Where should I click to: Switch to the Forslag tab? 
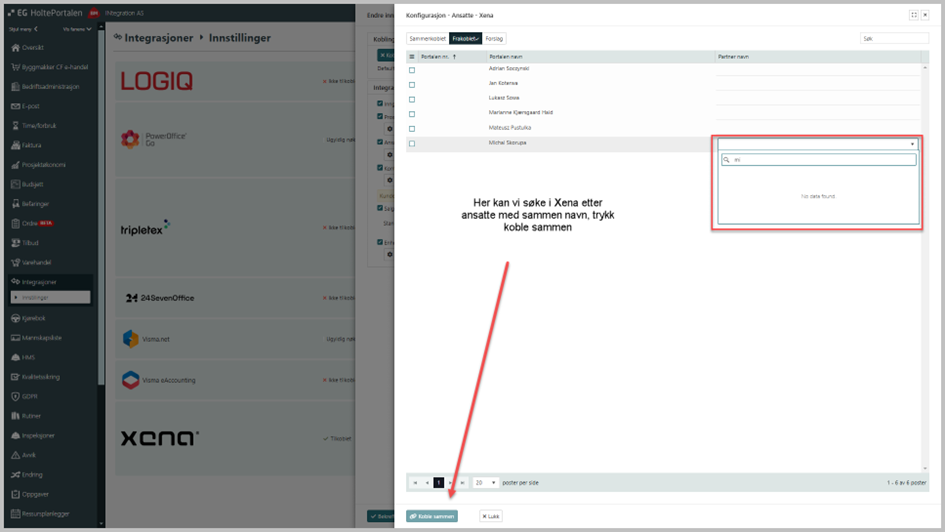(494, 39)
